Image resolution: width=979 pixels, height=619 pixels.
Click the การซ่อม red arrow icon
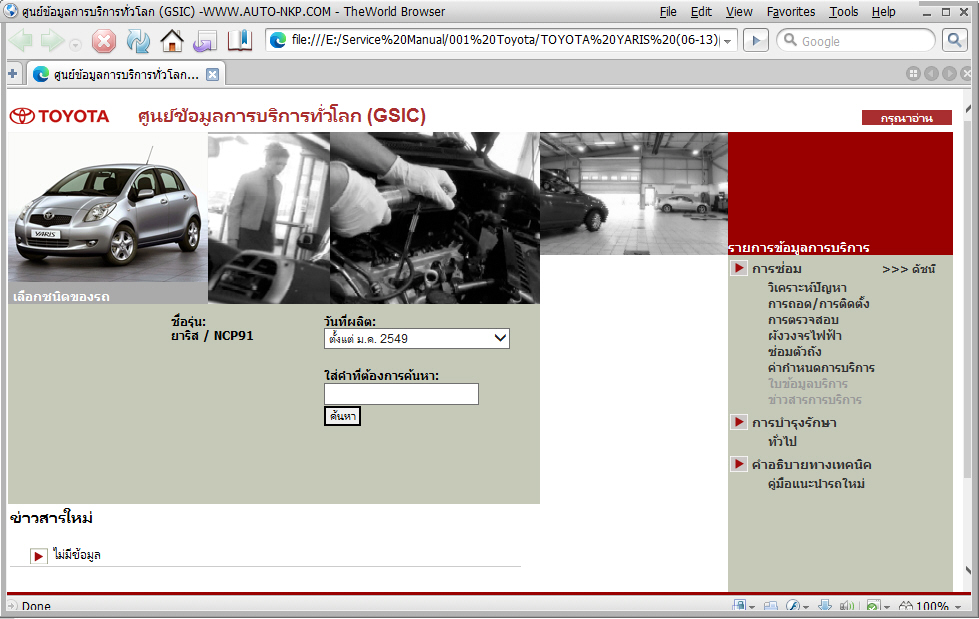(x=739, y=268)
